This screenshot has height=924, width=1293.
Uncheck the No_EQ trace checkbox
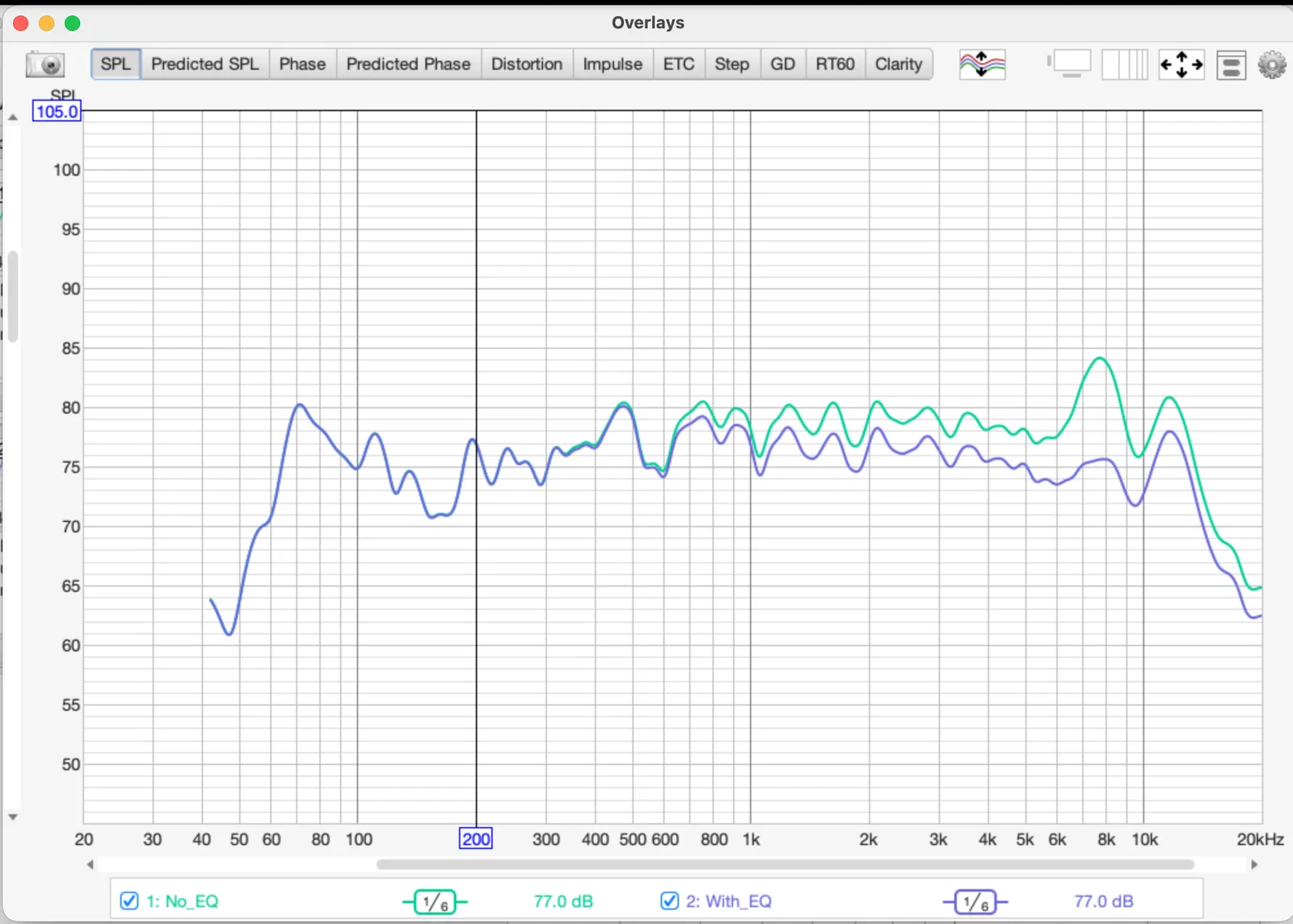pyautogui.click(x=129, y=901)
